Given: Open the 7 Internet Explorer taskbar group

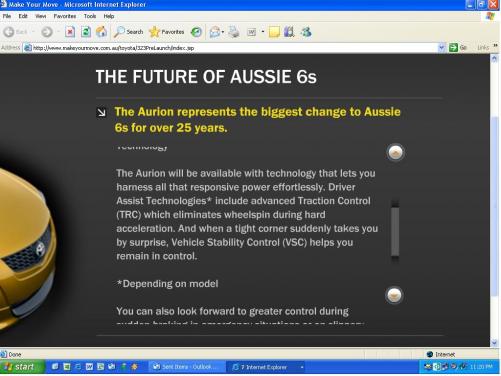Looking at the screenshot, I should [x=266, y=367].
